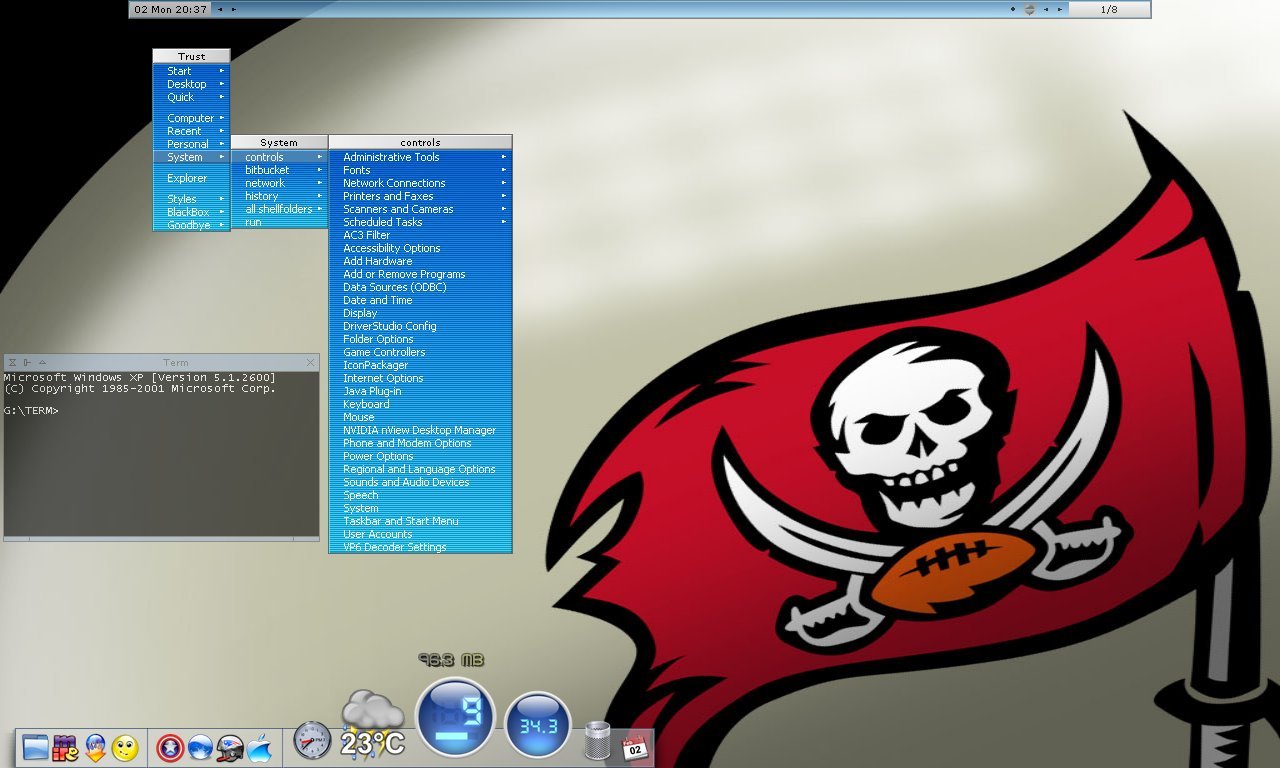1280x768 pixels.
Task: Click the hourglass icon on Term titlebar
Action: pyautogui.click(x=12, y=362)
